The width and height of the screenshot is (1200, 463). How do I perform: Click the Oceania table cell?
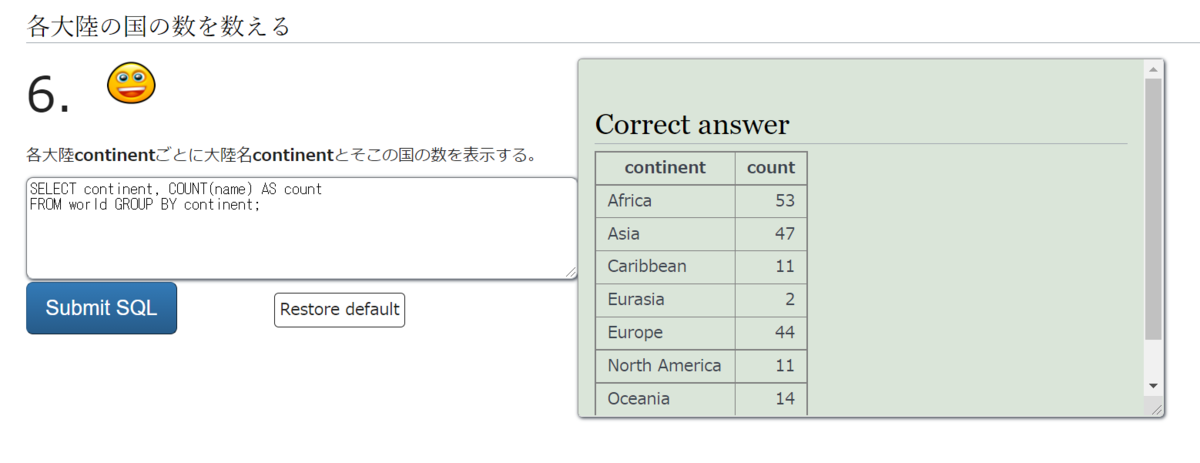pos(665,399)
